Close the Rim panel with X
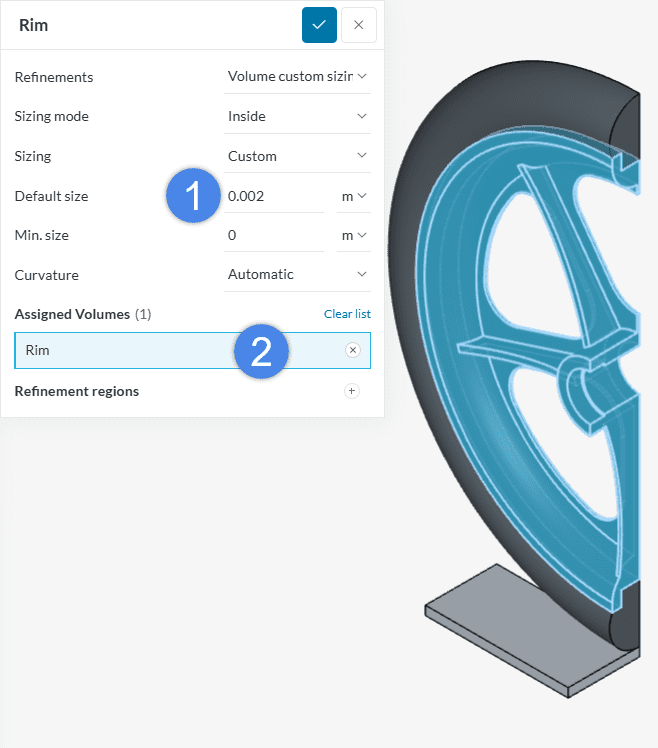This screenshot has height=748, width=658. [x=358, y=25]
